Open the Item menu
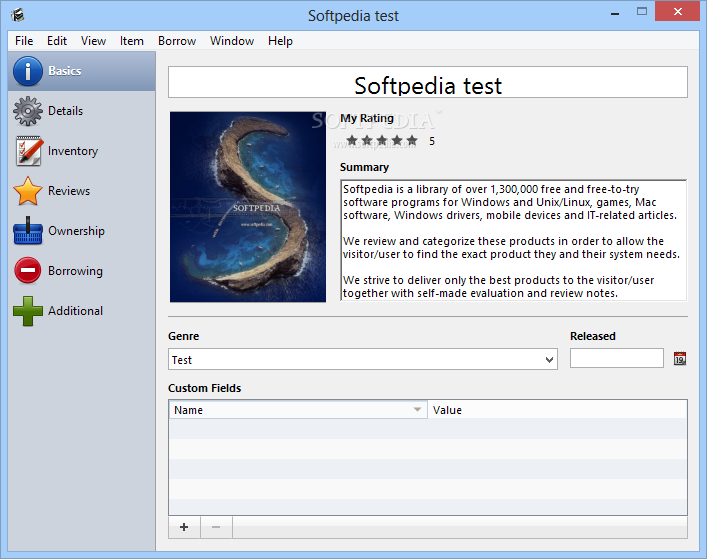The height and width of the screenshot is (559, 707). (x=132, y=41)
